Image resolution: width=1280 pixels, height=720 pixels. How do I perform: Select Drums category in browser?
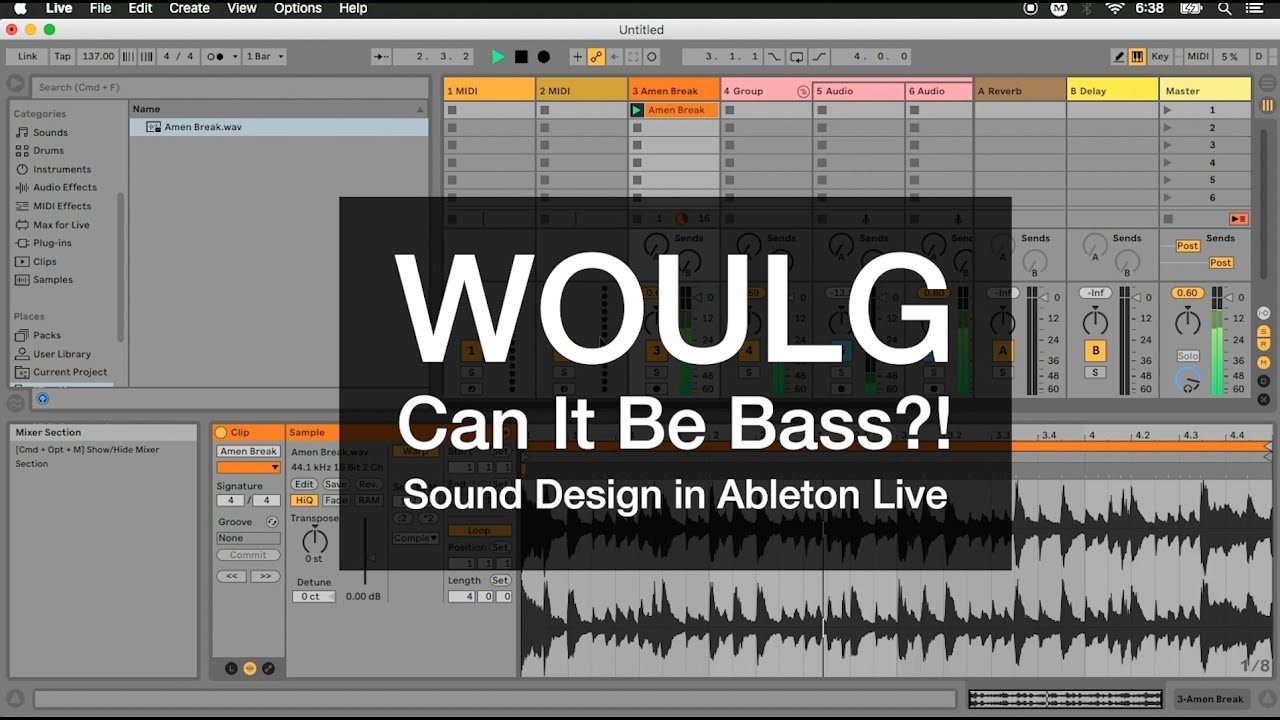pos(48,151)
